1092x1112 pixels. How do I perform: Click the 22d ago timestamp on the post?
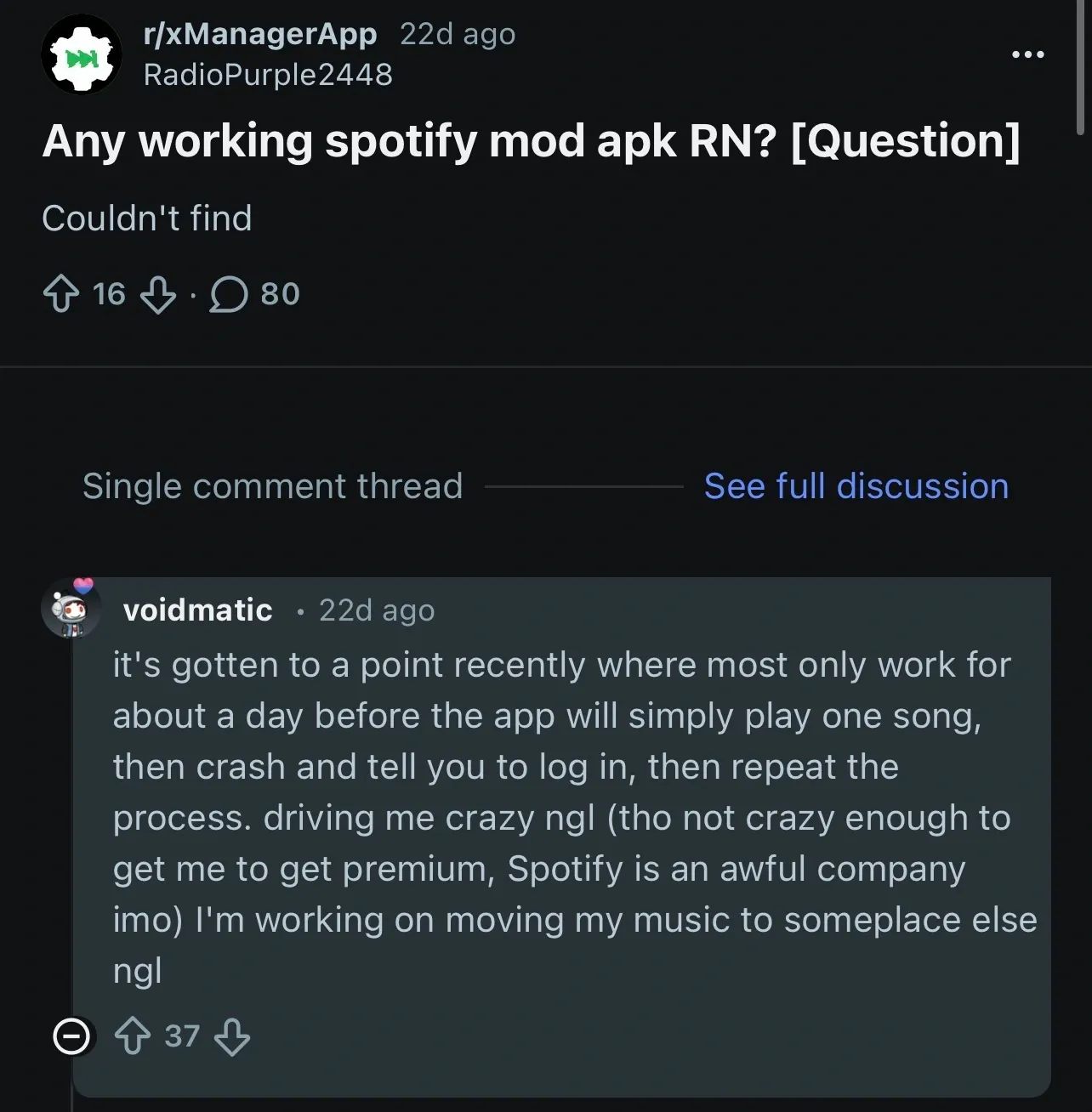458,34
